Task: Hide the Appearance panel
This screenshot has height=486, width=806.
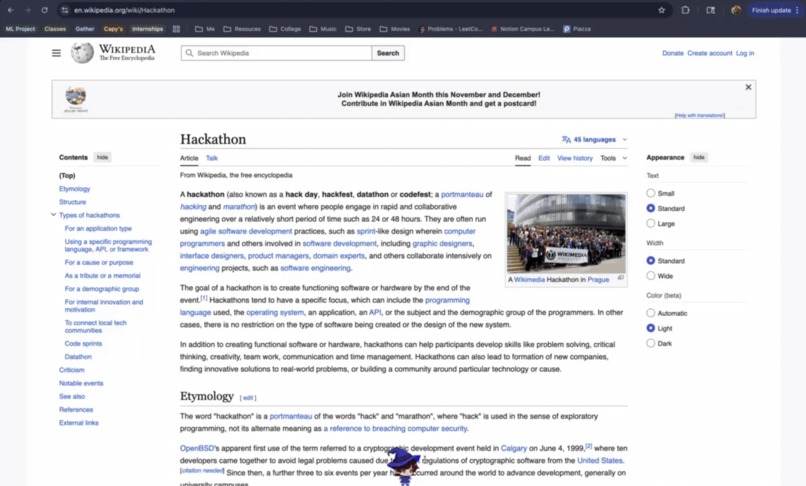Action: point(699,157)
